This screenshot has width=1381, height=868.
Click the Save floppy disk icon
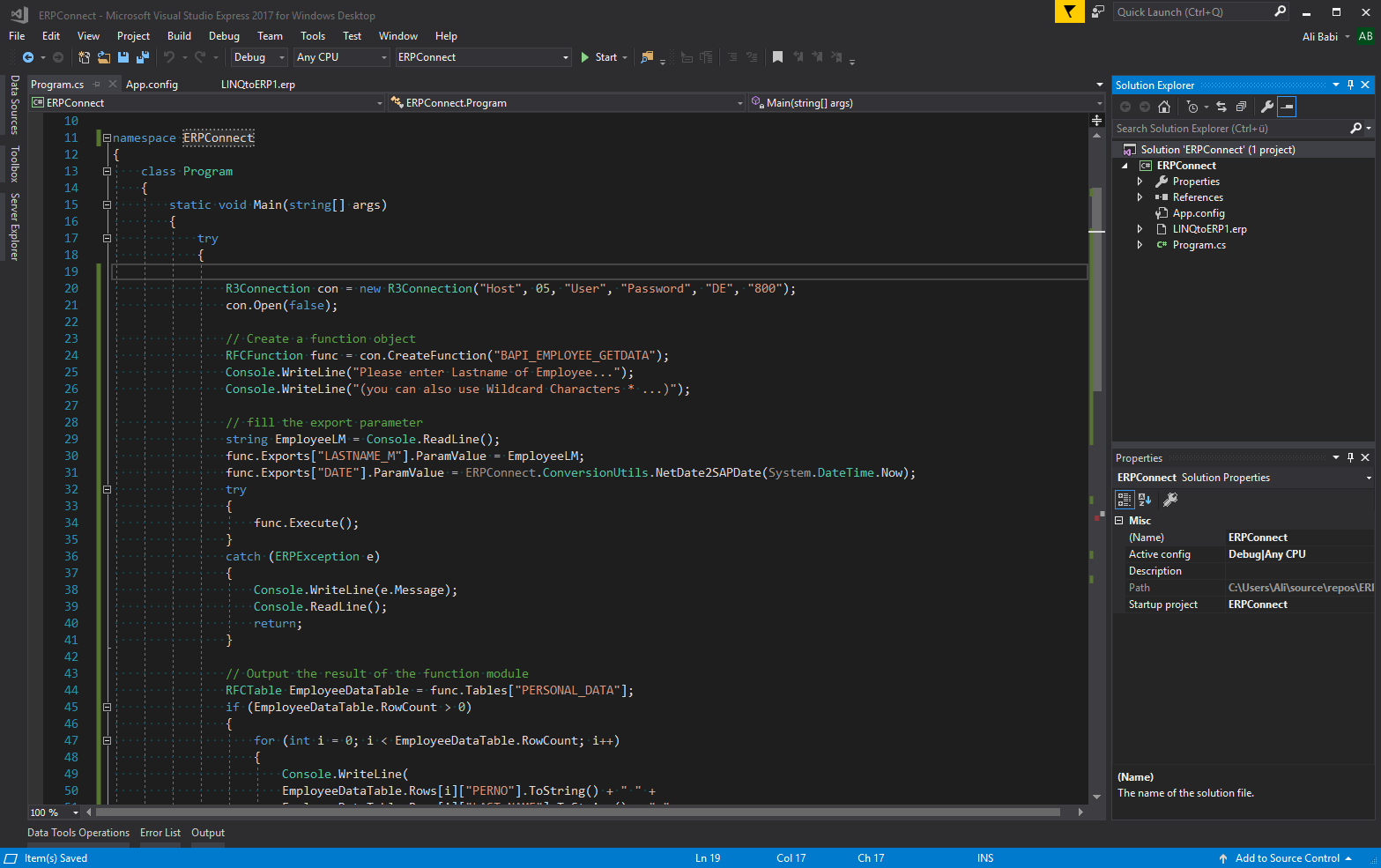pos(123,57)
